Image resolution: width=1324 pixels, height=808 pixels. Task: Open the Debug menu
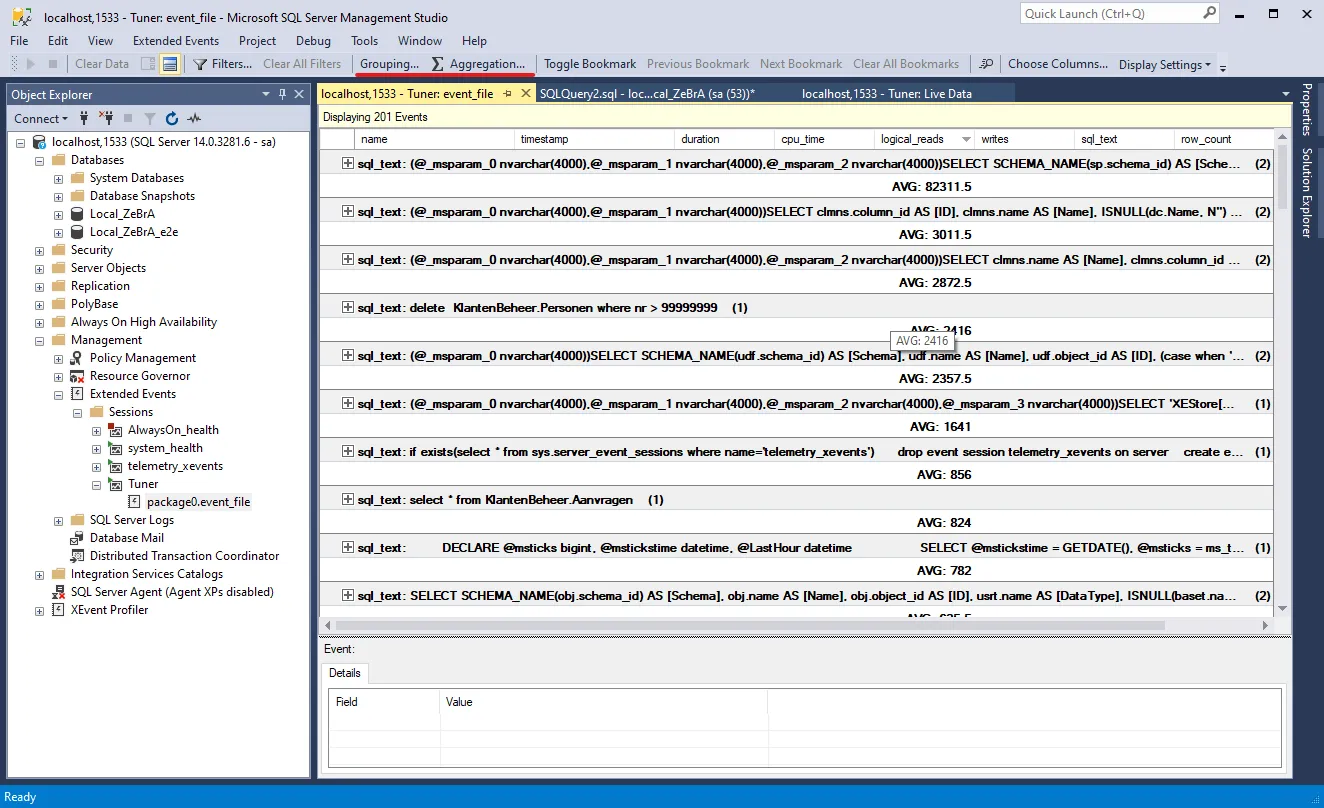tap(313, 41)
